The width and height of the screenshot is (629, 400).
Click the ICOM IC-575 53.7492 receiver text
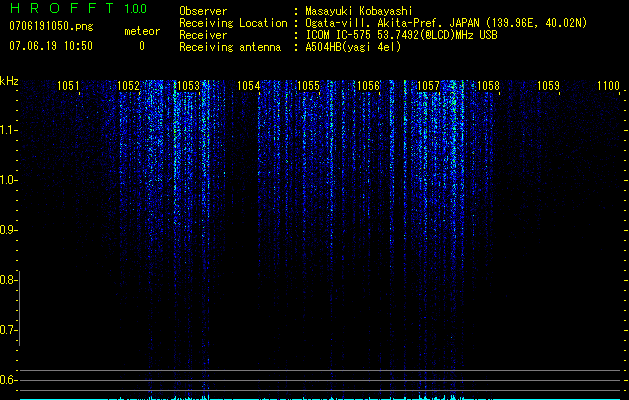[401, 35]
